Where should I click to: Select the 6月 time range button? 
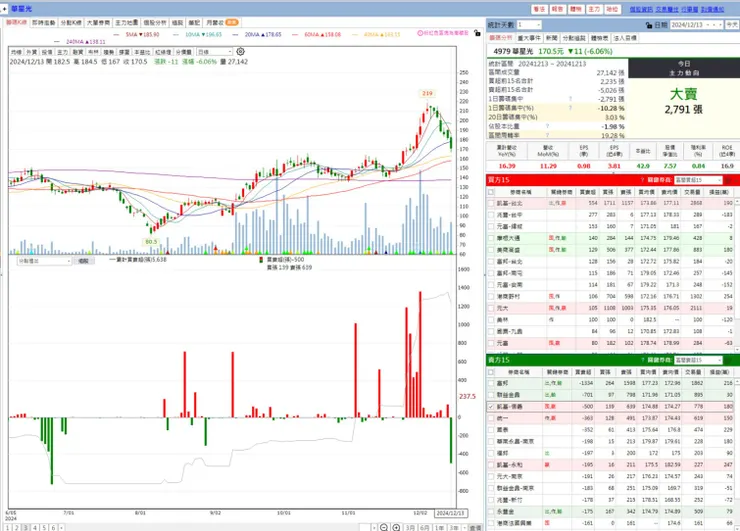point(425,528)
